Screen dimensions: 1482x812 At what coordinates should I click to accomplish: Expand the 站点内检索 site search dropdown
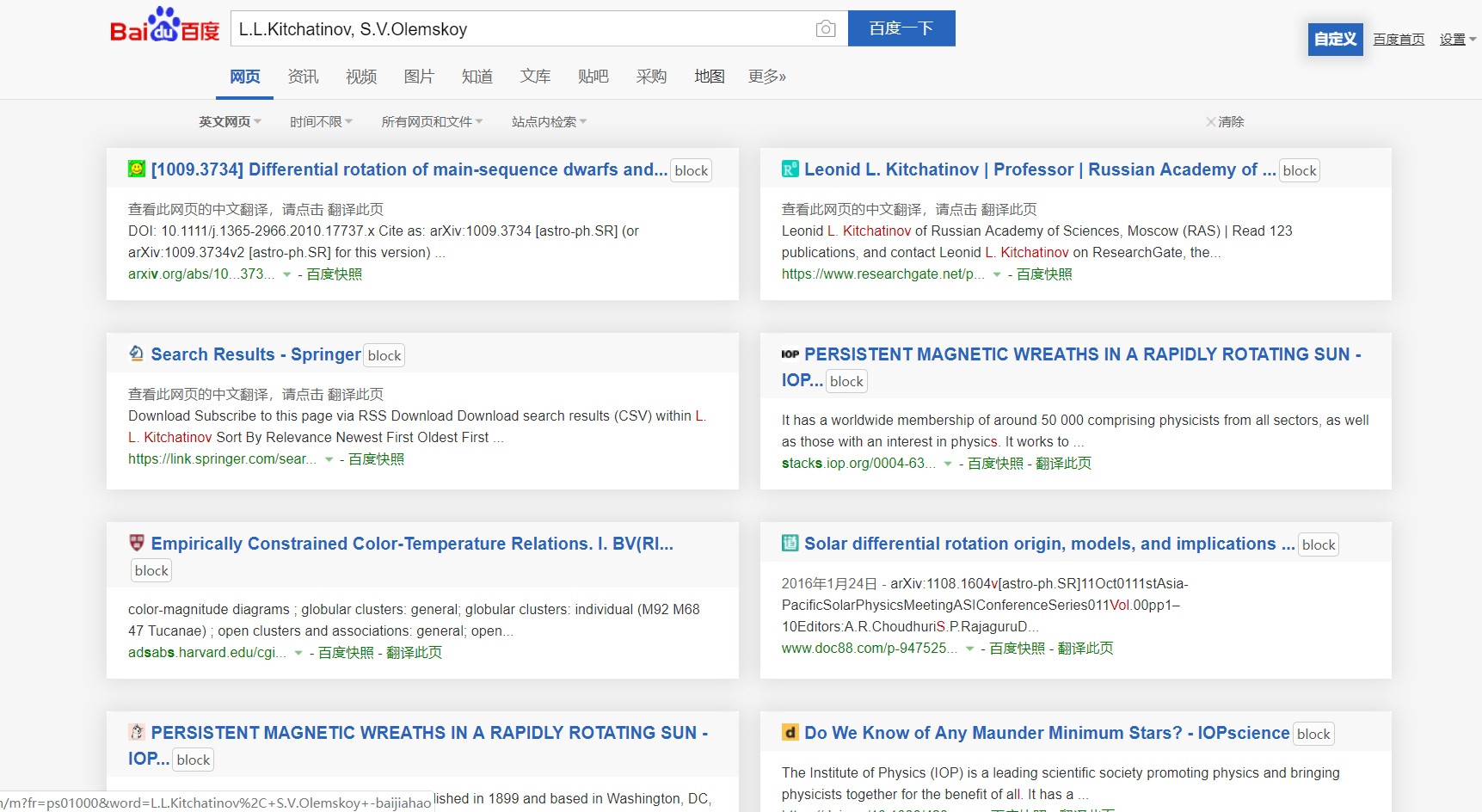549,122
